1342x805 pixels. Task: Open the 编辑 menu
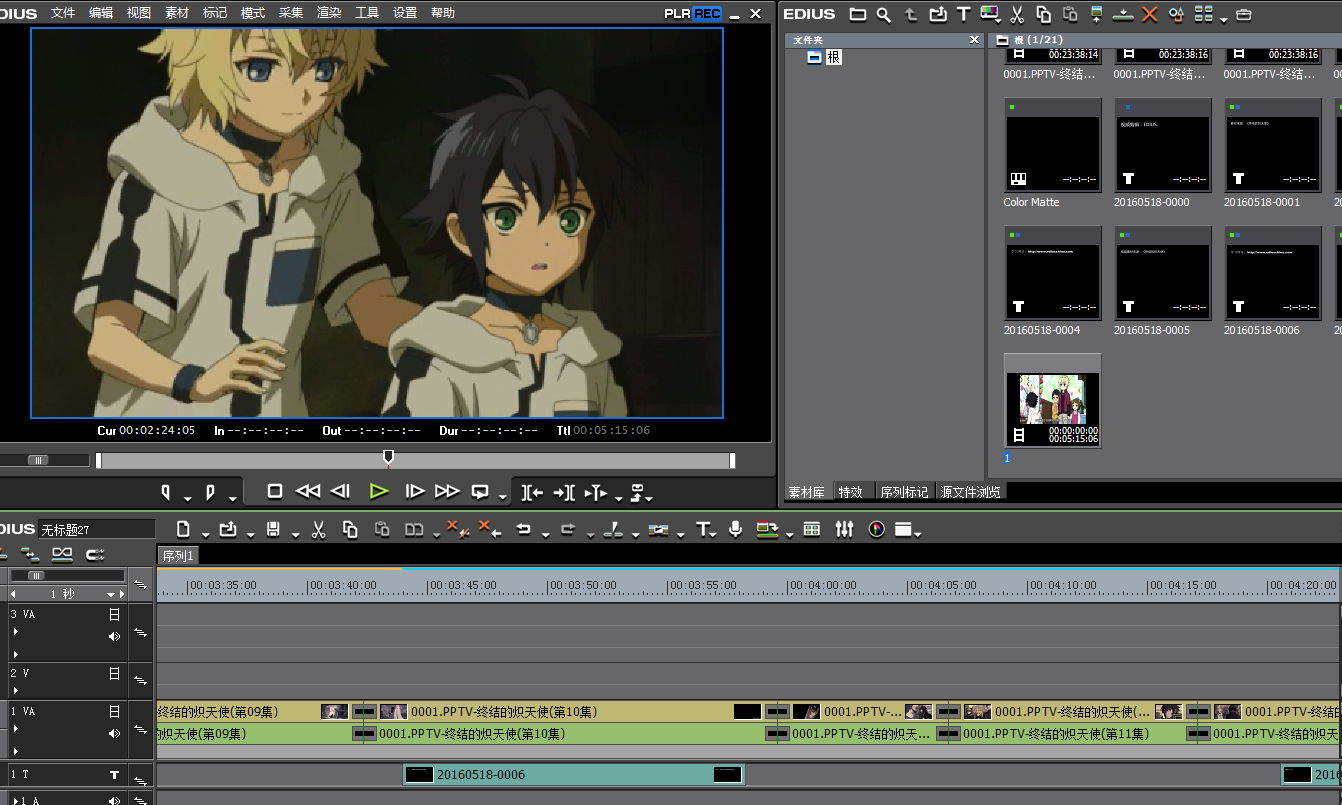click(101, 13)
